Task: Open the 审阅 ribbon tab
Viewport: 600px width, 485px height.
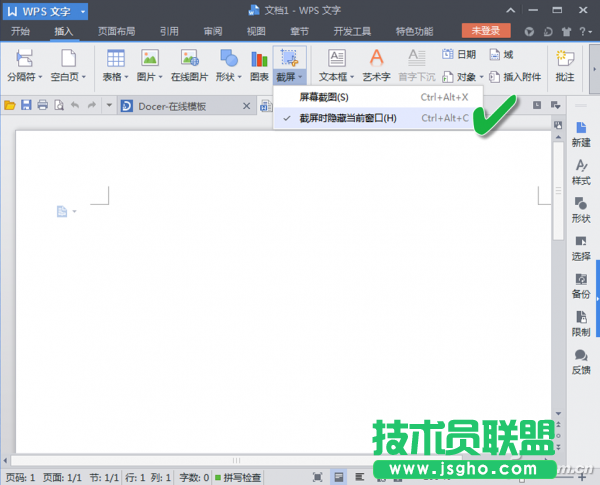Action: (x=213, y=31)
